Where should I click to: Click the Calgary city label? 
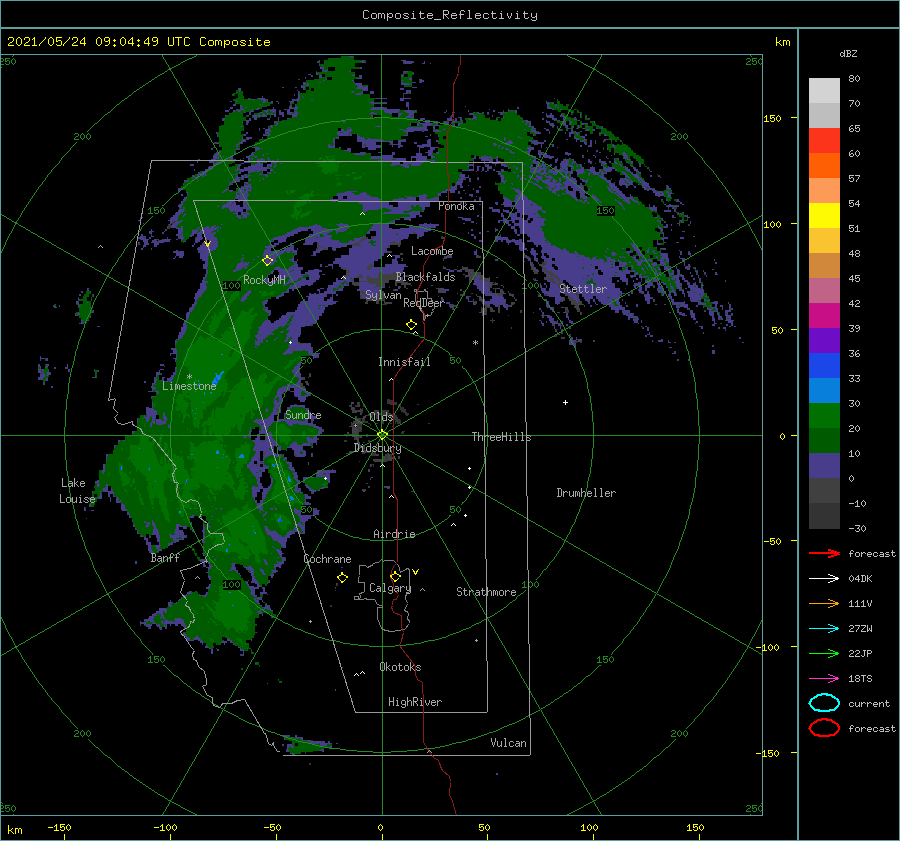[x=390, y=588]
